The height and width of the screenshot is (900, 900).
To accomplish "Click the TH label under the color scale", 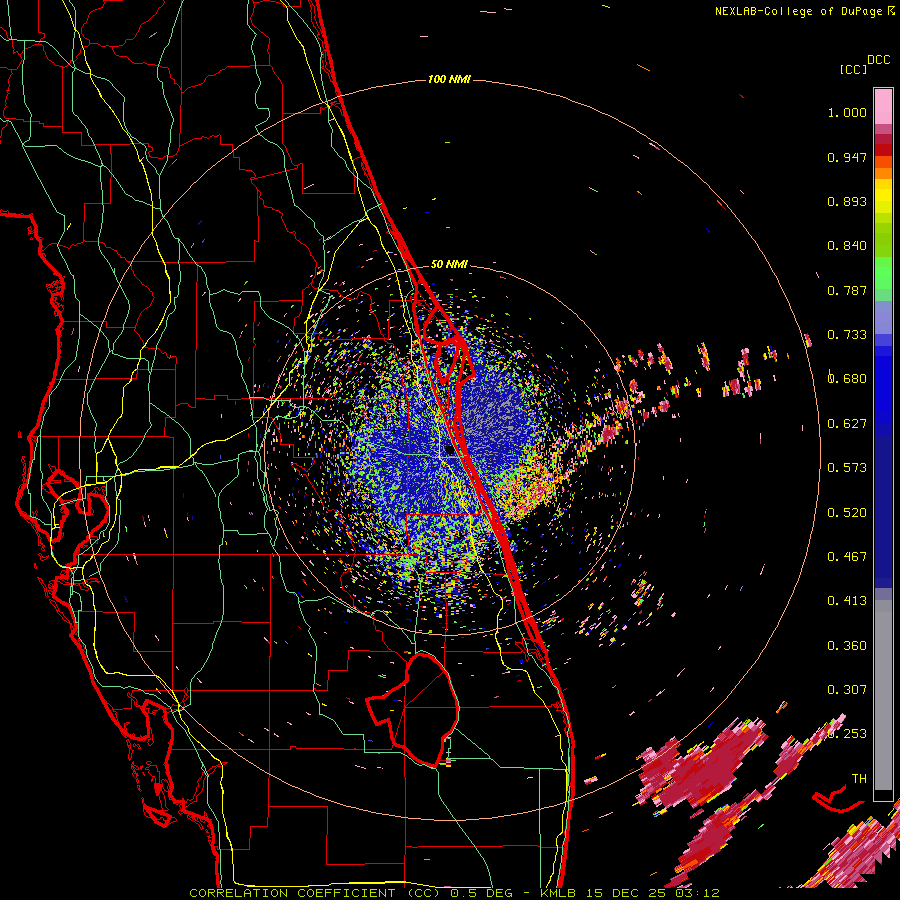I will 859,779.
